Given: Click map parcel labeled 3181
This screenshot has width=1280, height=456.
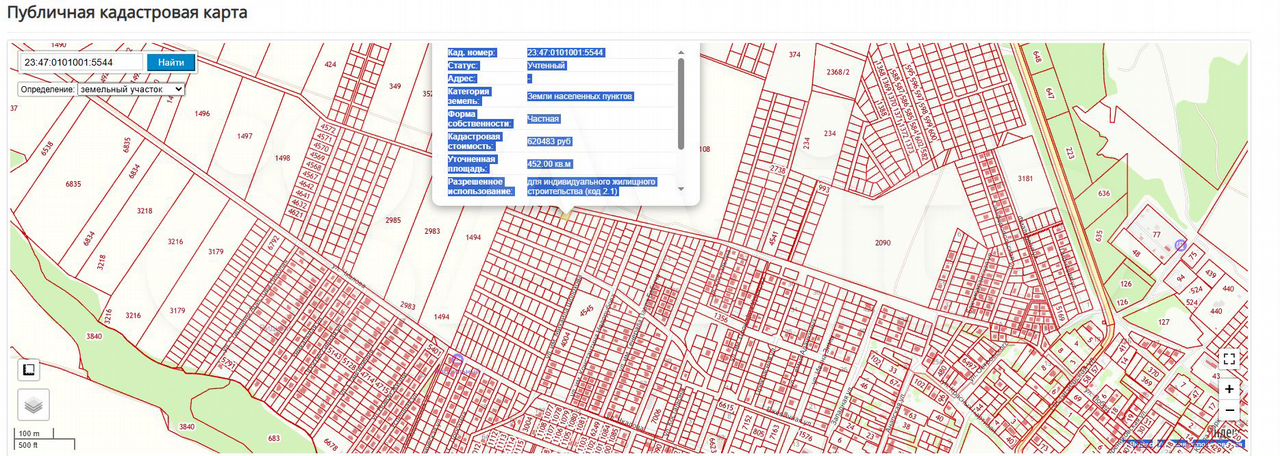Looking at the screenshot, I should coord(1024,178).
